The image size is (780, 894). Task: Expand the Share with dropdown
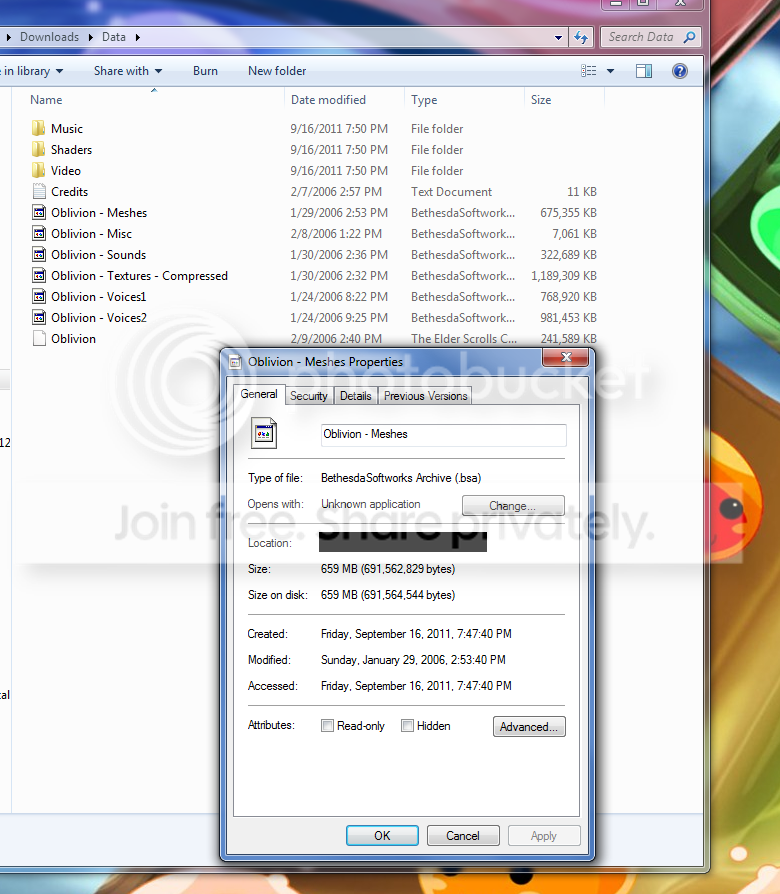tap(128, 71)
